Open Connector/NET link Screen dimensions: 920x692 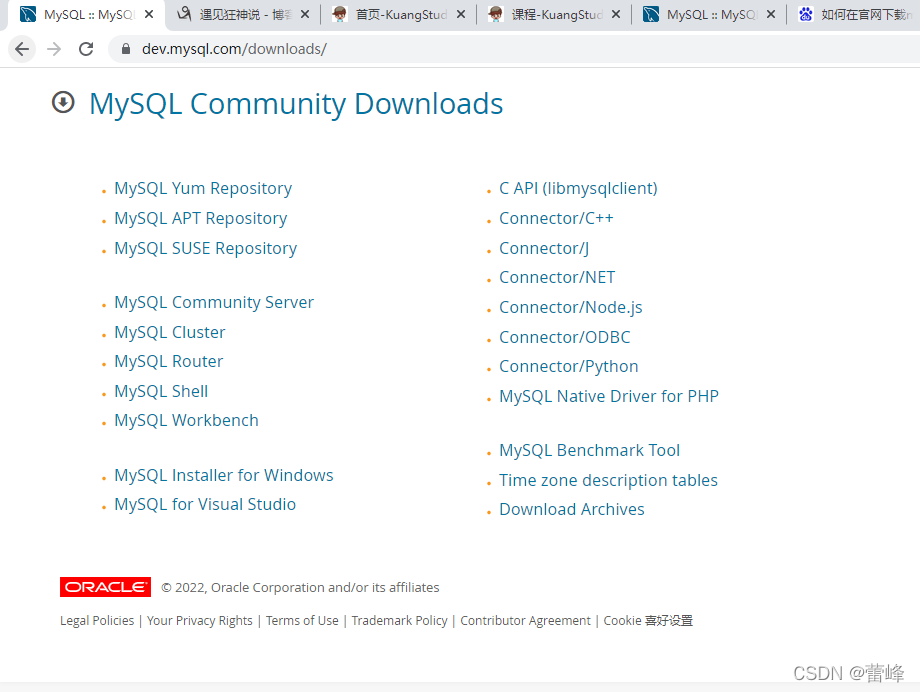(557, 277)
